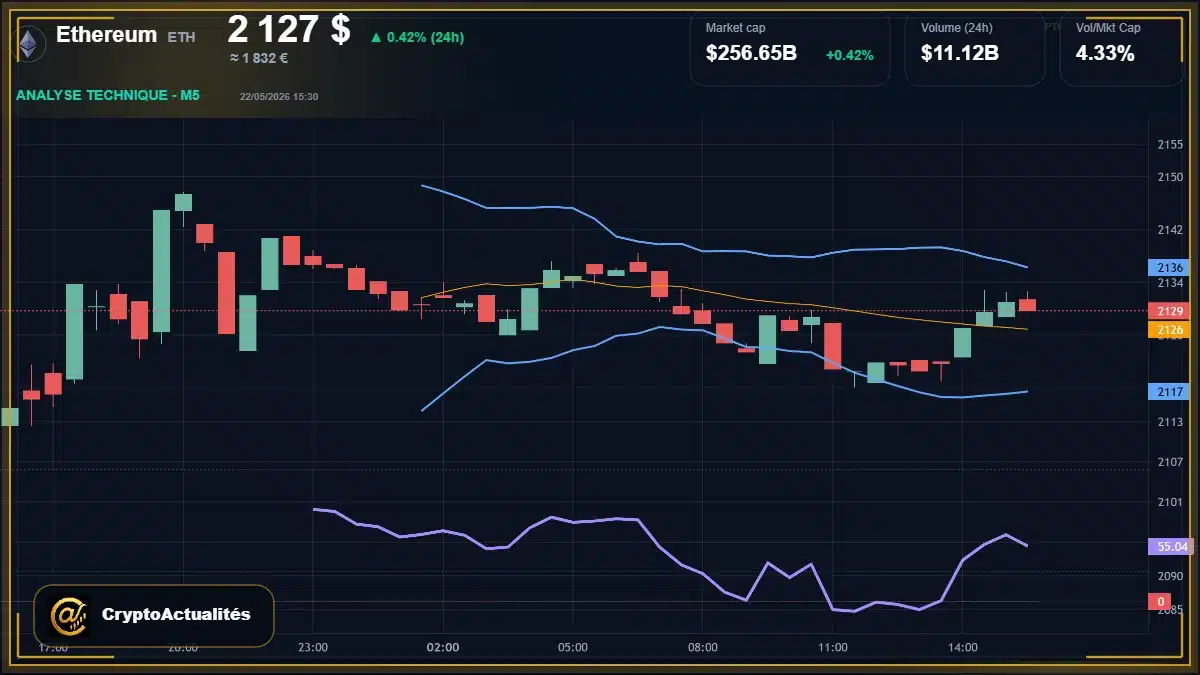
Task: Click the ANALYSE TECHNIQUE - M5 label
Action: point(108,96)
